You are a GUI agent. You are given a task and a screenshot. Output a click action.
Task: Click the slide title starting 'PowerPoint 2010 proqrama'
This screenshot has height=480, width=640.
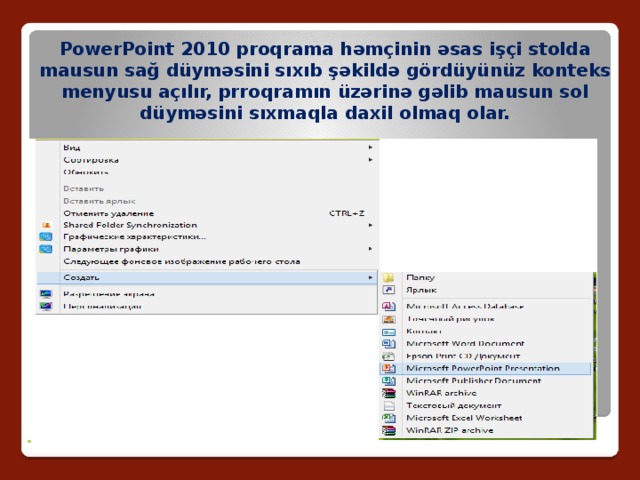click(324, 81)
